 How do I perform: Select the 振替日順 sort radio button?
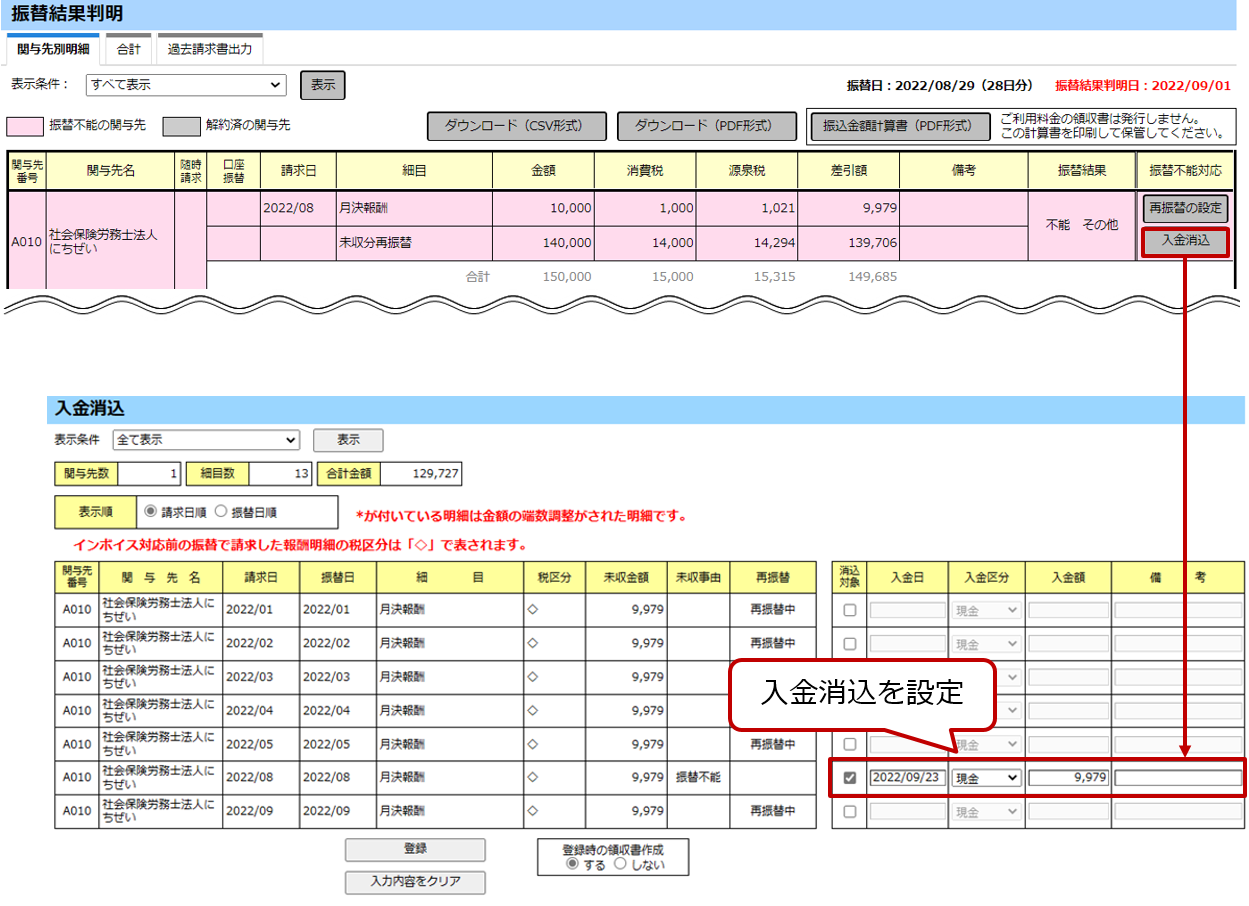pyautogui.click(x=221, y=512)
